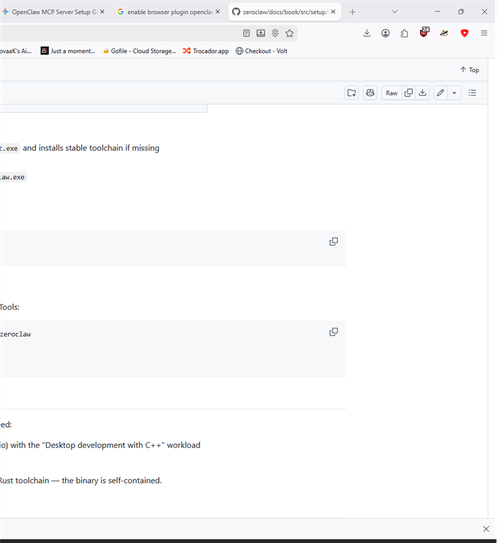Viewport: 500px width, 543px height.
Task: Click 'the binary is self-contained.' text
Action: [111, 481]
